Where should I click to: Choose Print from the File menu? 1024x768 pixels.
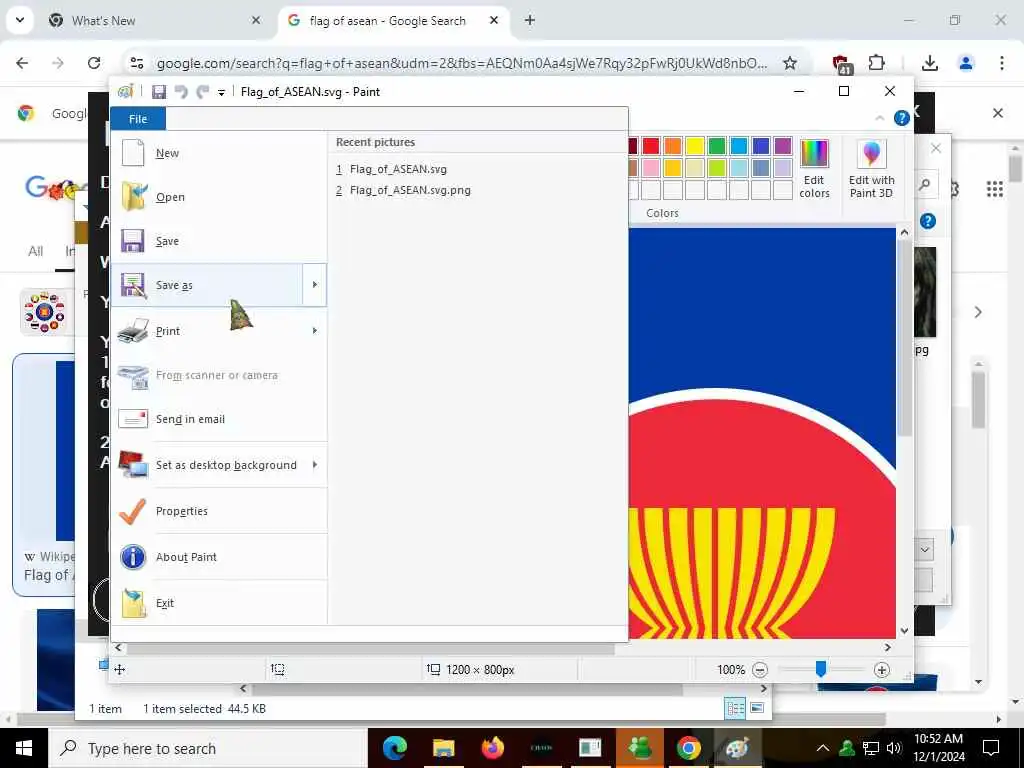207,331
